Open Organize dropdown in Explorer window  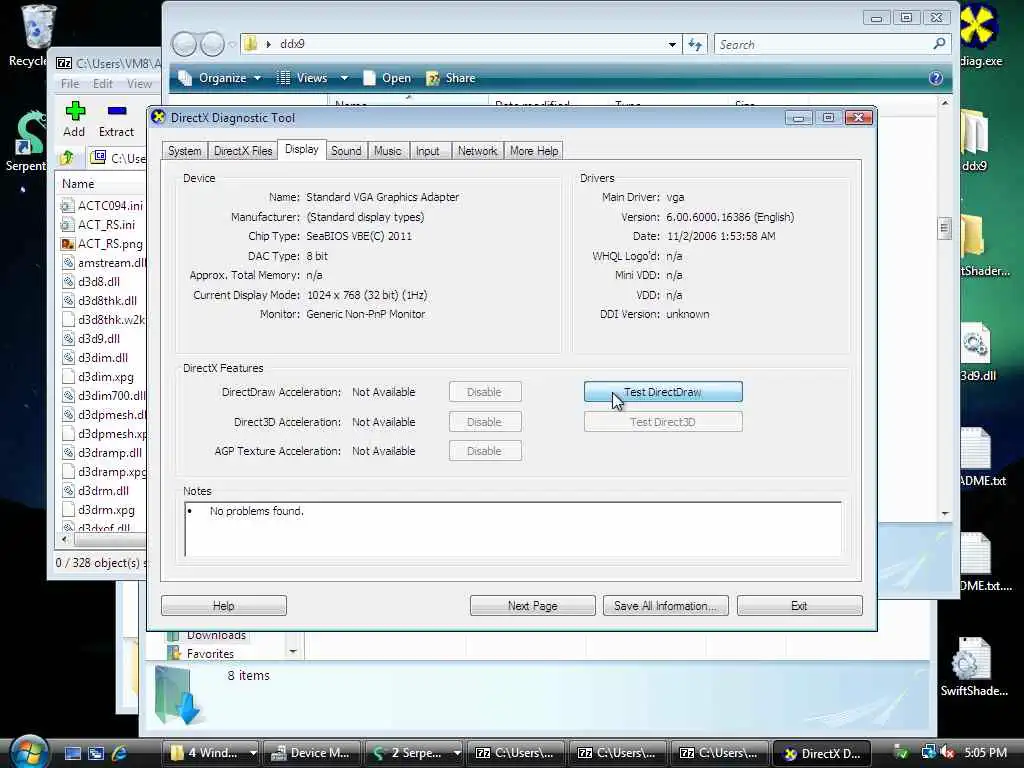click(221, 78)
